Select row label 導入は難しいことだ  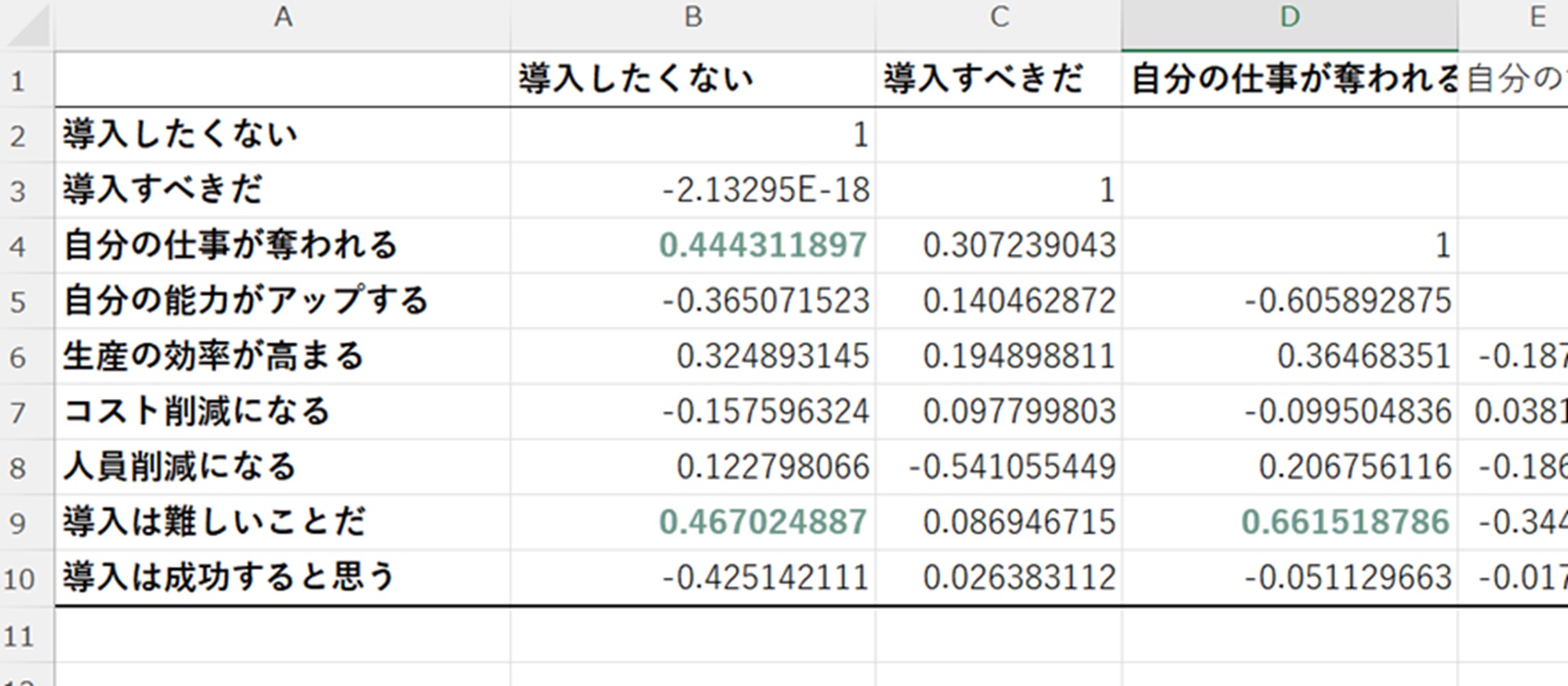(215, 522)
